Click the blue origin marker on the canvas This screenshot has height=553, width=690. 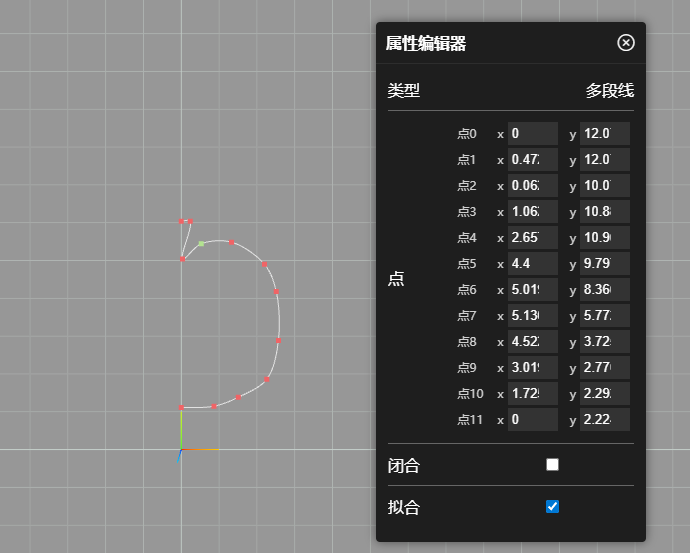tap(180, 454)
